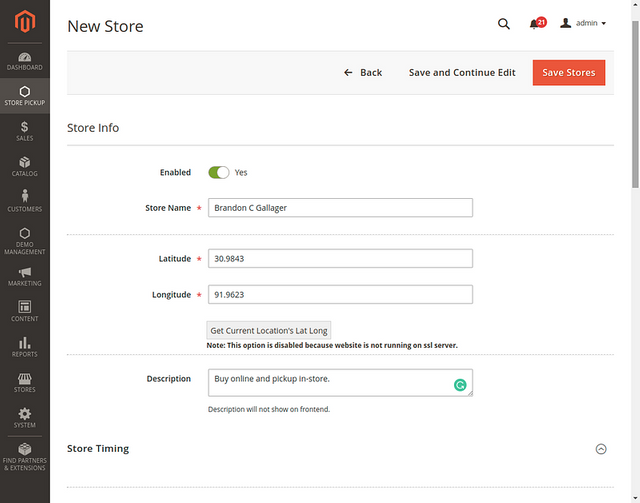Open the Marketing sidebar menu
Image resolution: width=640 pixels, height=503 pixels.
pyautogui.click(x=24, y=277)
